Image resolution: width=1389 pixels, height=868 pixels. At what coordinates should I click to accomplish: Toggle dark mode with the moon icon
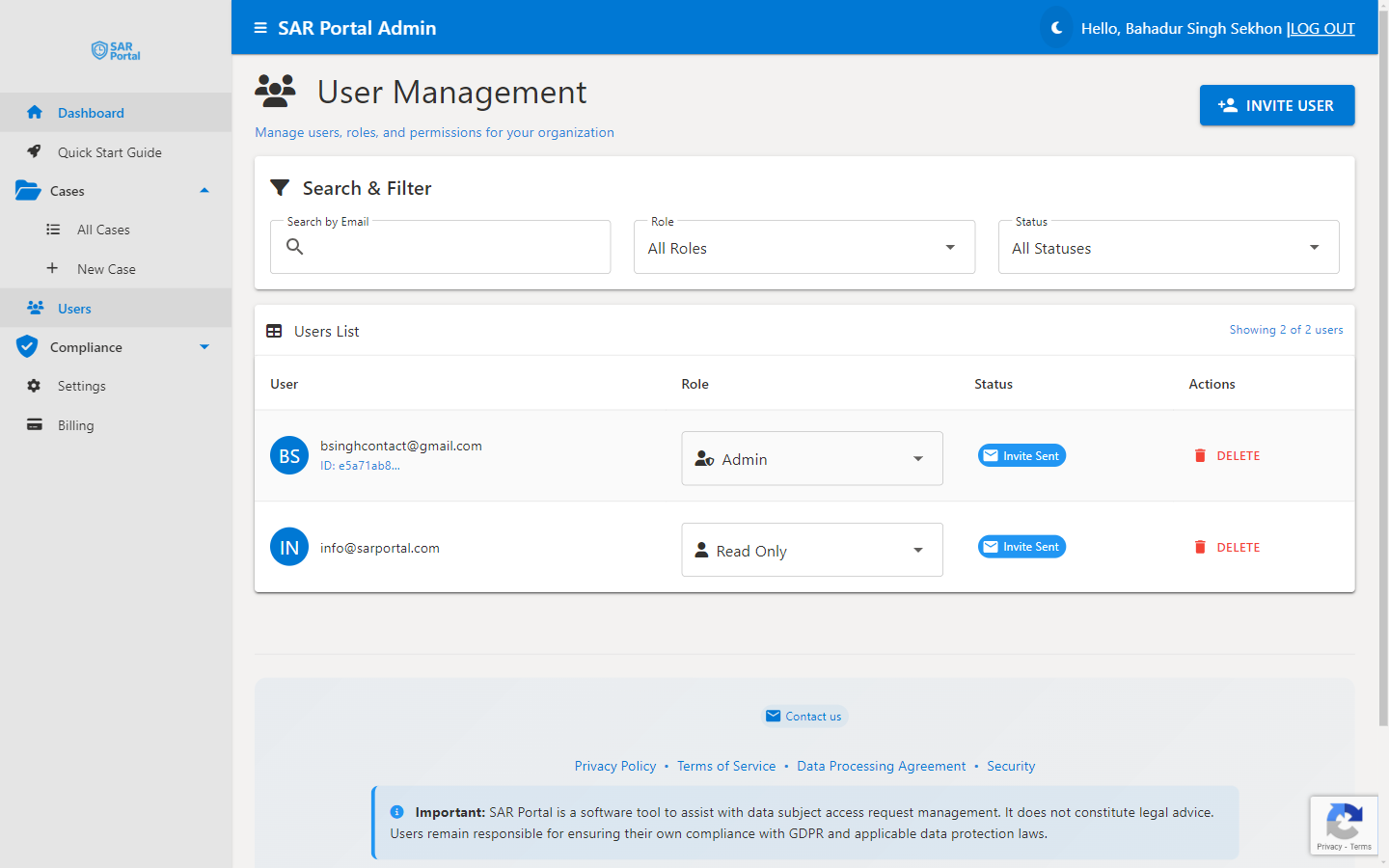[1056, 28]
